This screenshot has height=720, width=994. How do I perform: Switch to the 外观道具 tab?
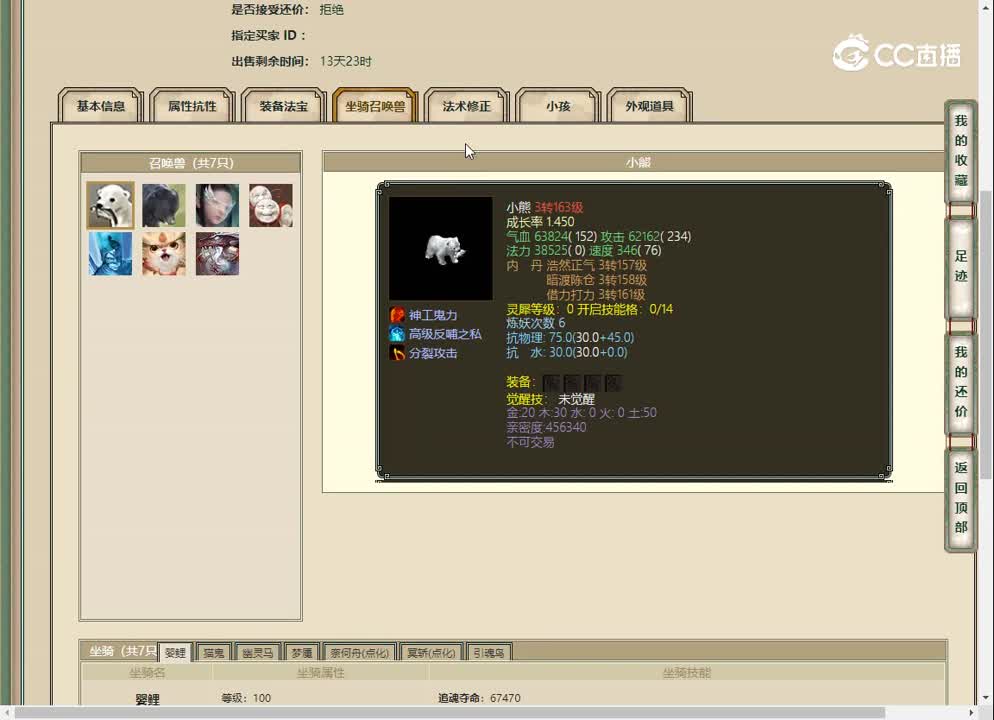click(x=649, y=106)
